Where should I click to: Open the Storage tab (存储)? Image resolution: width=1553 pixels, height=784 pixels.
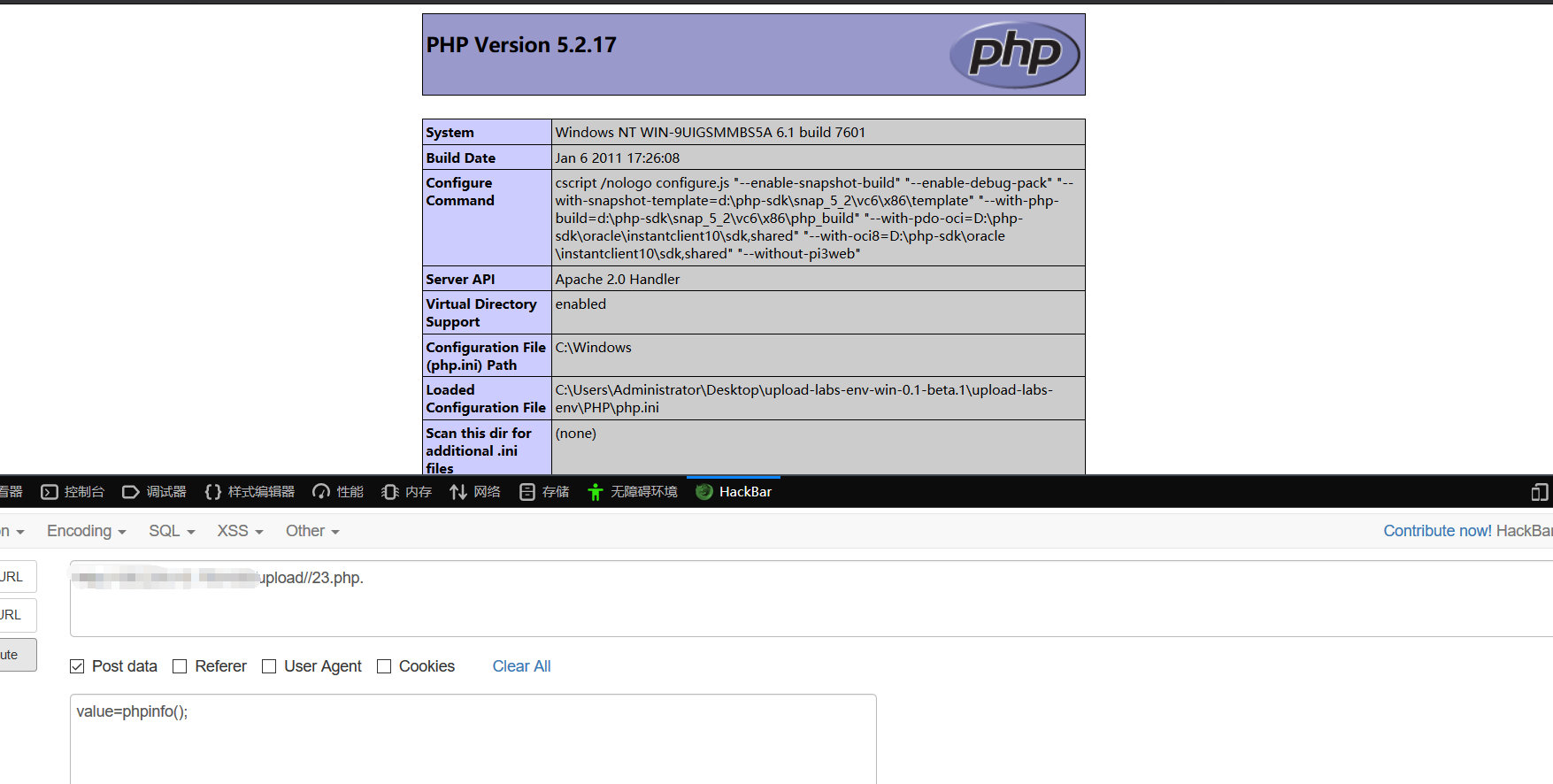coord(544,492)
